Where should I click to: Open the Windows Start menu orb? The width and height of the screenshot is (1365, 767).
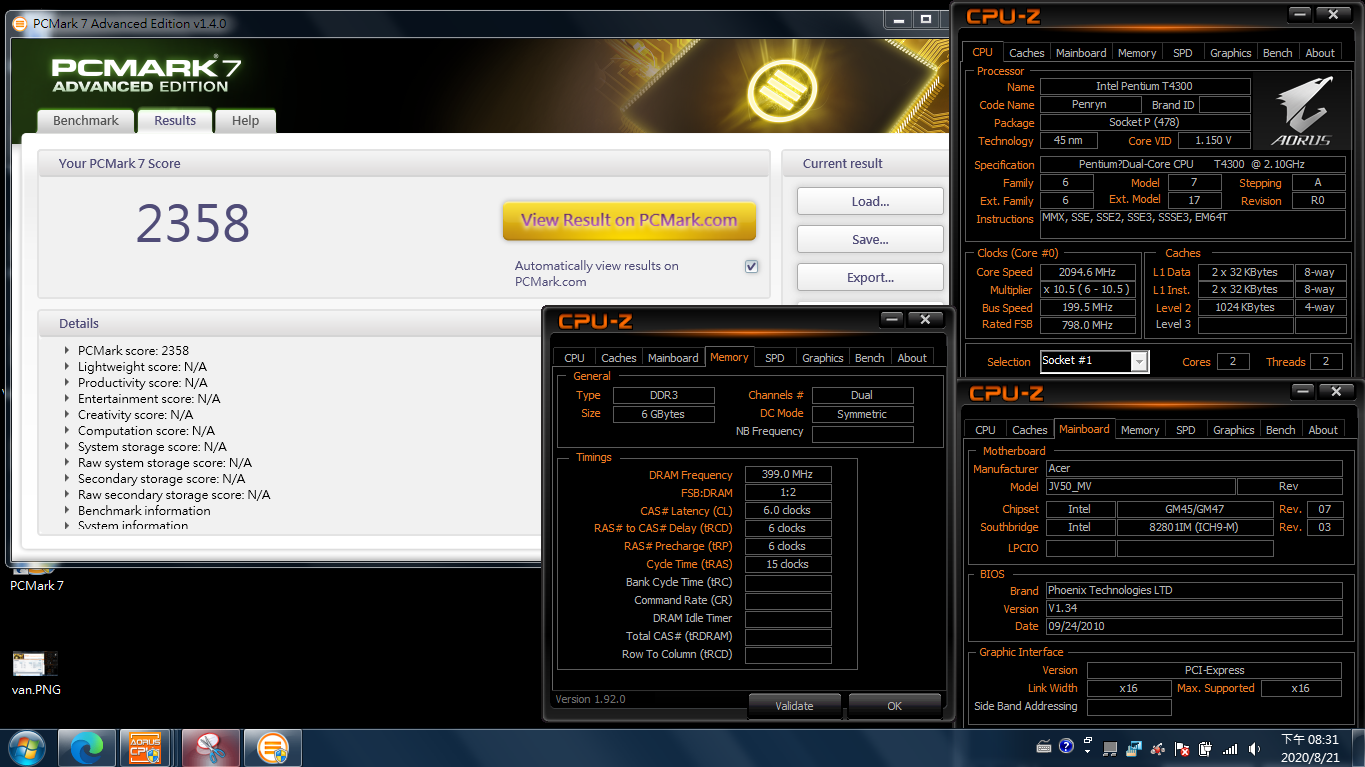click(25, 747)
